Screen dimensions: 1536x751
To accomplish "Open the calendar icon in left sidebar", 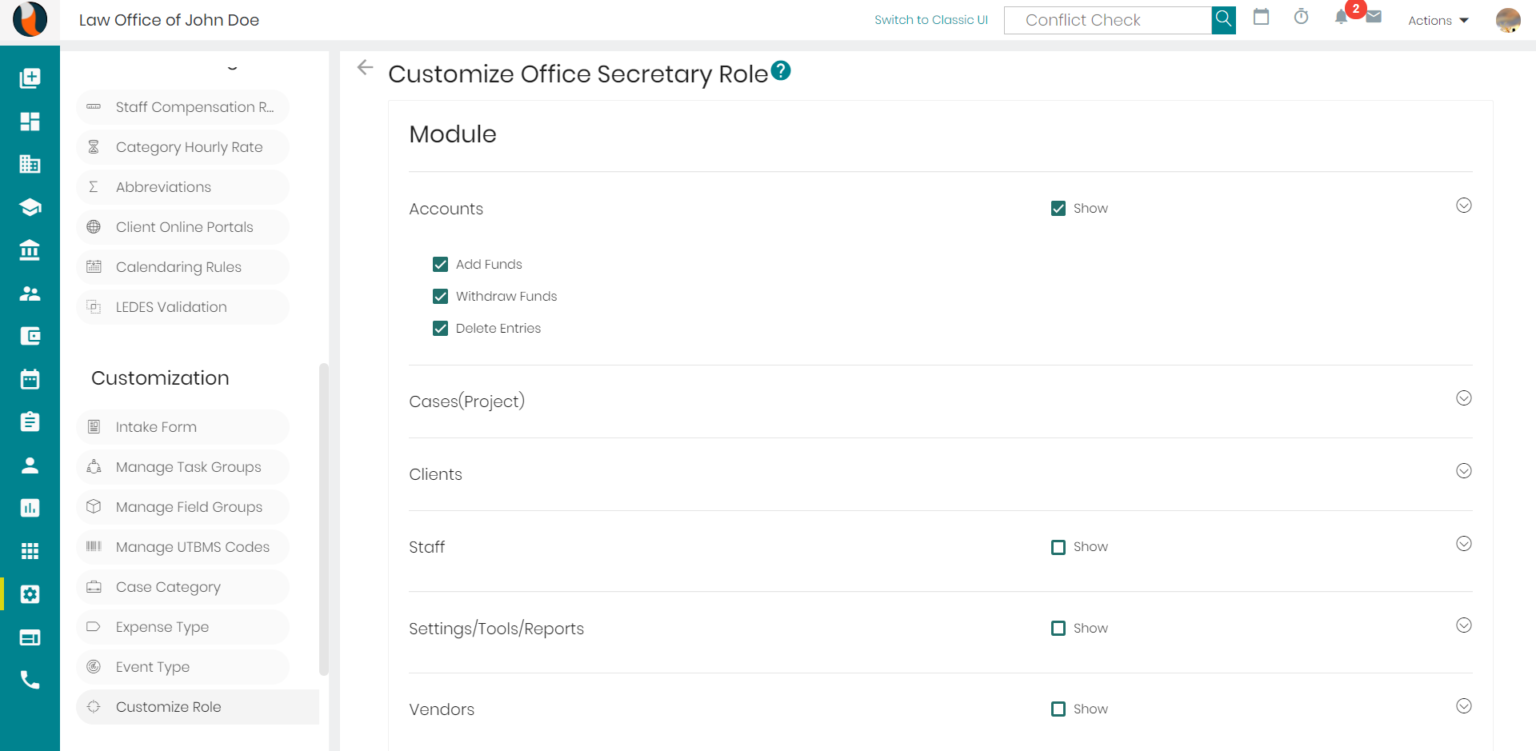I will [x=30, y=379].
